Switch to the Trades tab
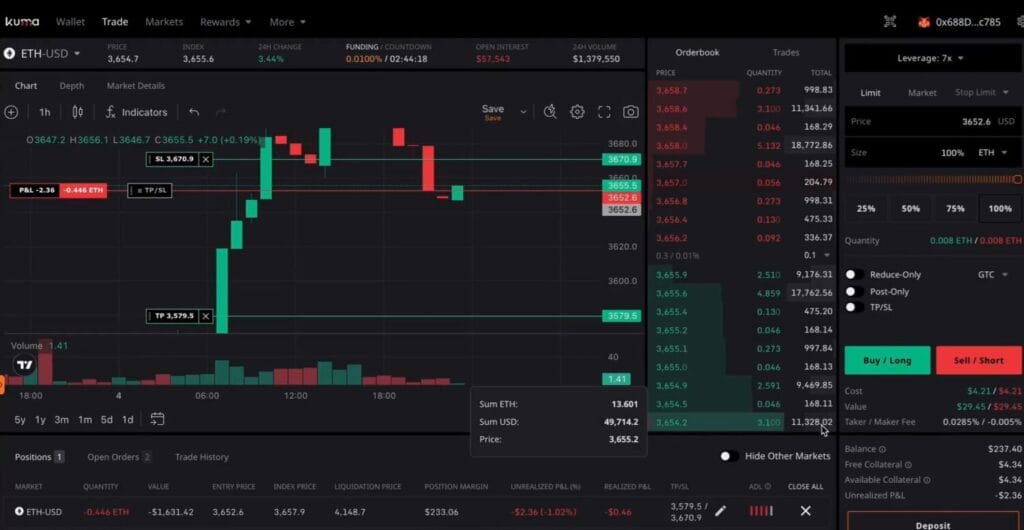Viewport: 1024px width, 530px height. 786,52
